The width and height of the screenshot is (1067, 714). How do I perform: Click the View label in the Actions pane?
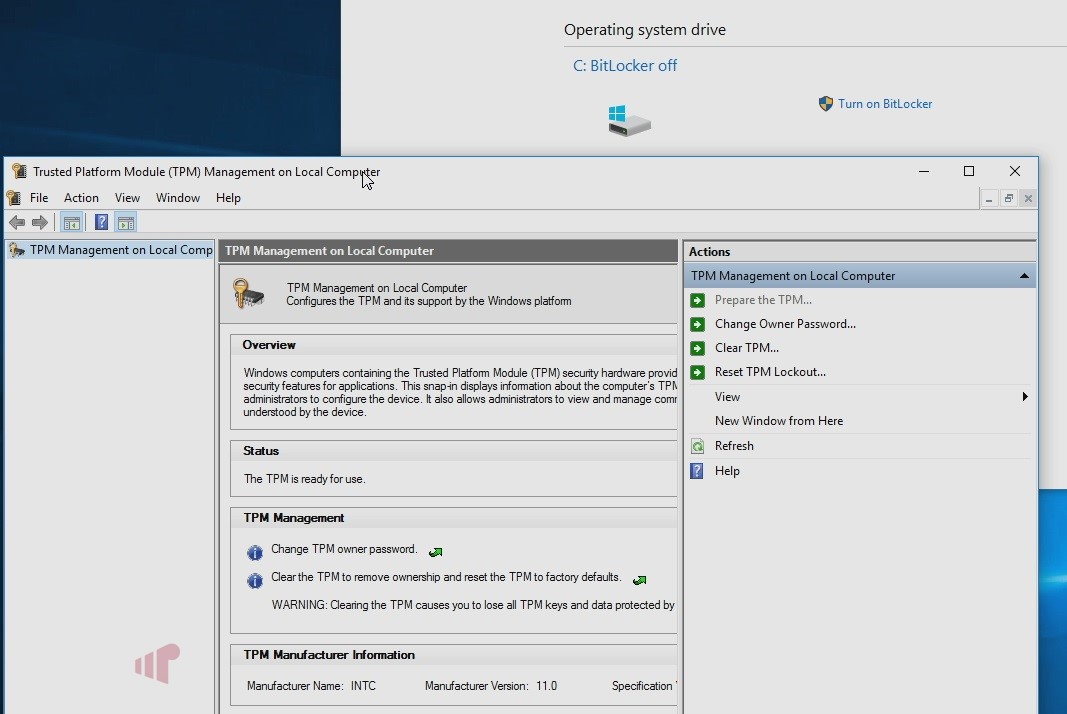pyautogui.click(x=727, y=397)
